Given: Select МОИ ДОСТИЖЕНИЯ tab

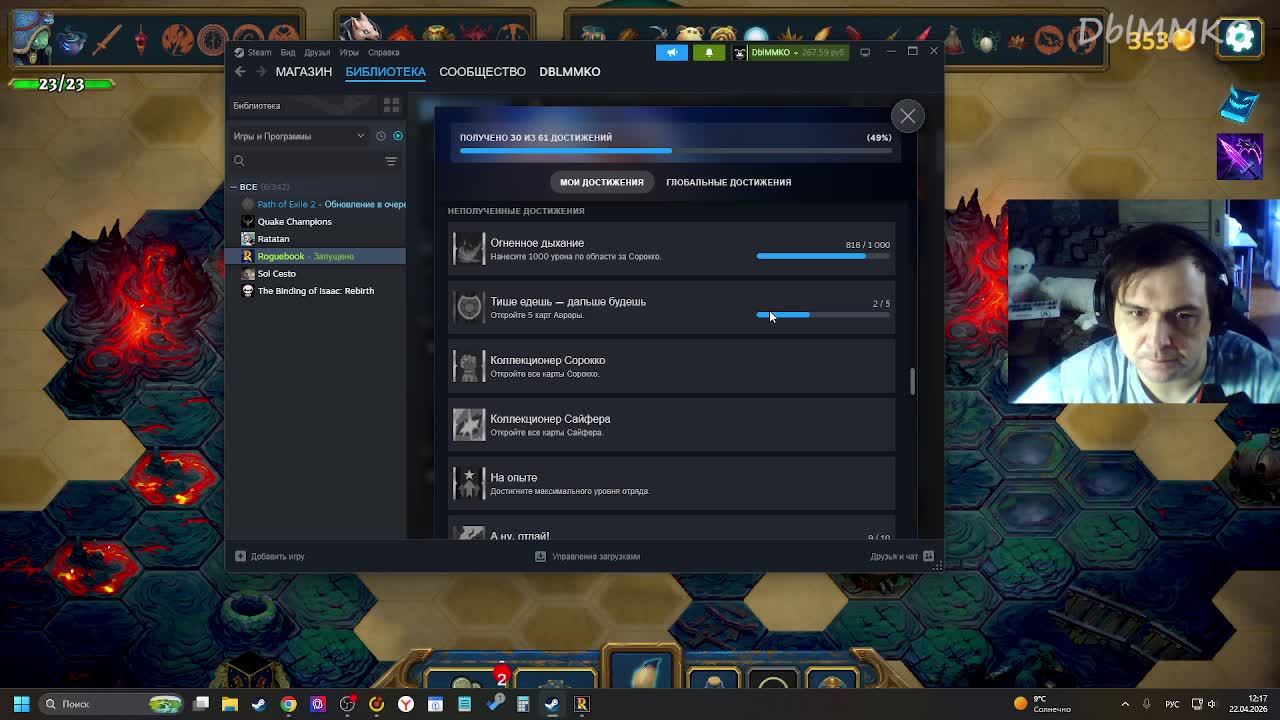Looking at the screenshot, I should coord(602,182).
